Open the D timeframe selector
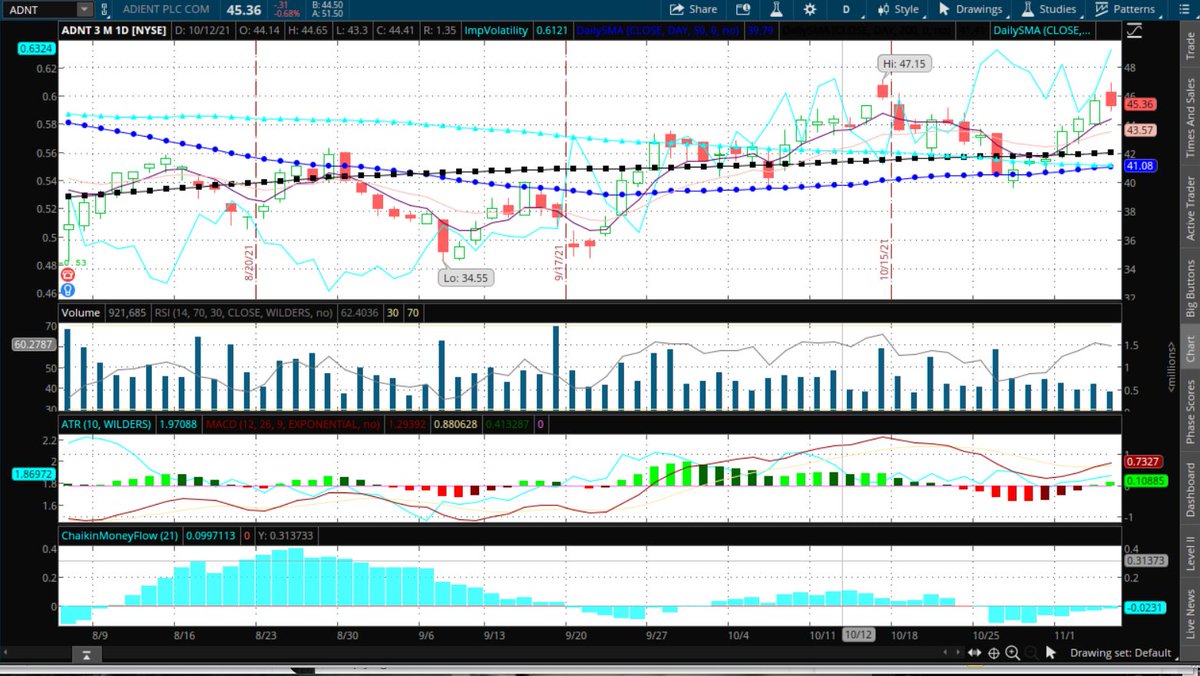The width and height of the screenshot is (1200, 676). (848, 9)
